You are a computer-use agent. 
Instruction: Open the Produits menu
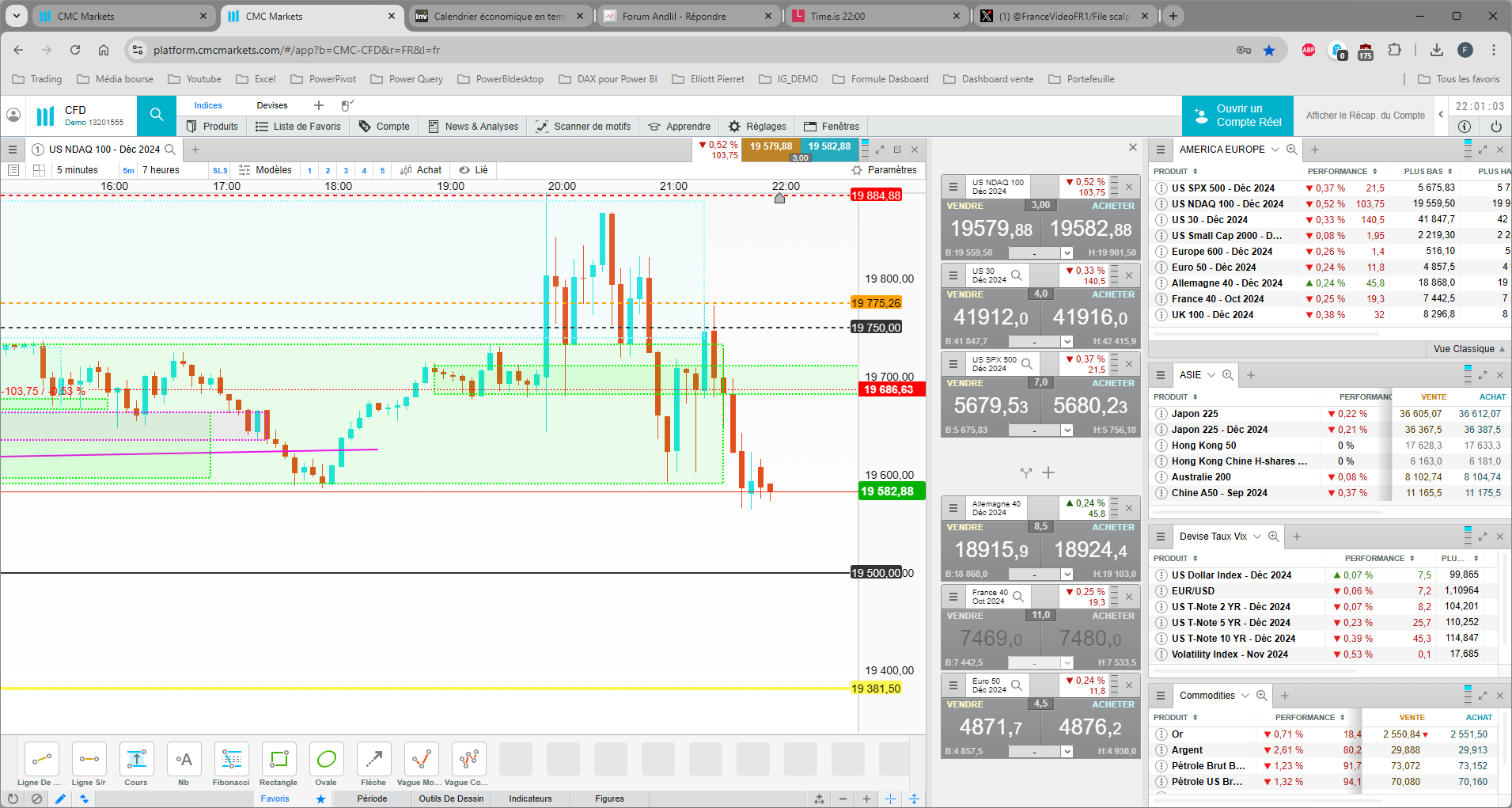point(212,127)
